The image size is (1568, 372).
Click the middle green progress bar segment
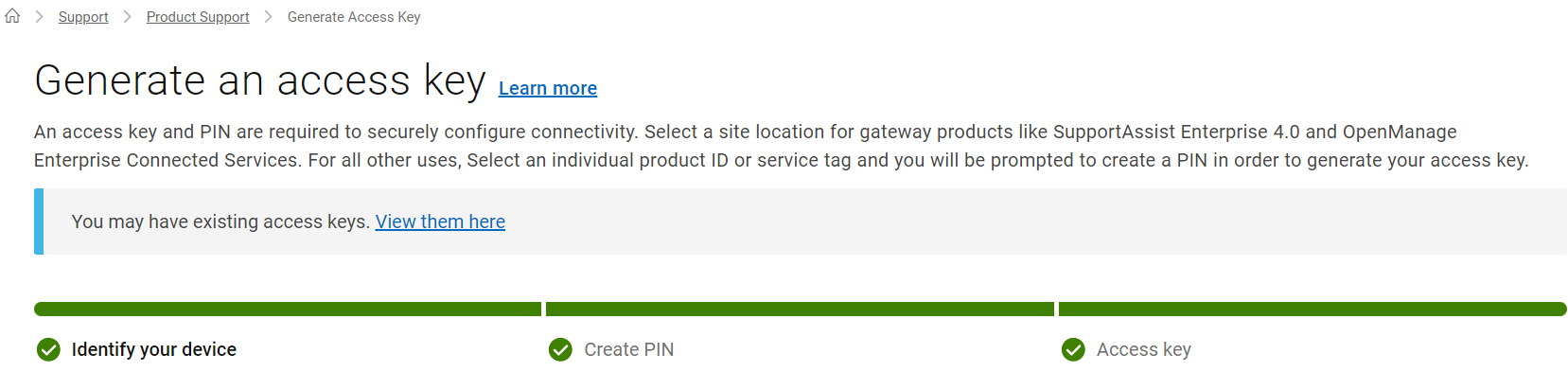coord(800,310)
